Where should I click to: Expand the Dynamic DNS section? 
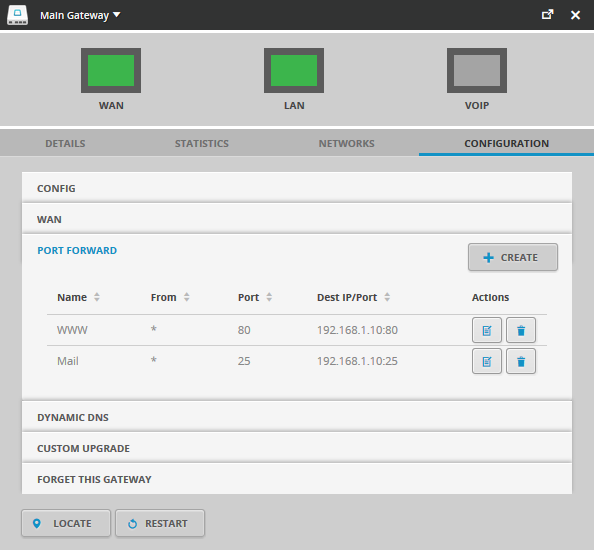(x=297, y=417)
